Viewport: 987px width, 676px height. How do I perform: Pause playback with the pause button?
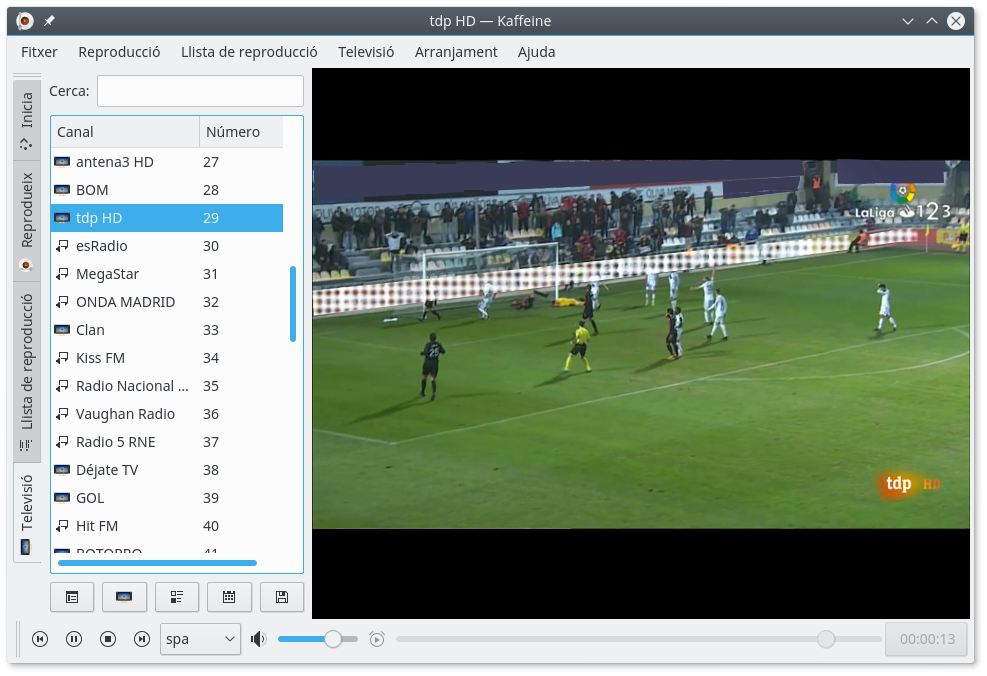coord(74,639)
